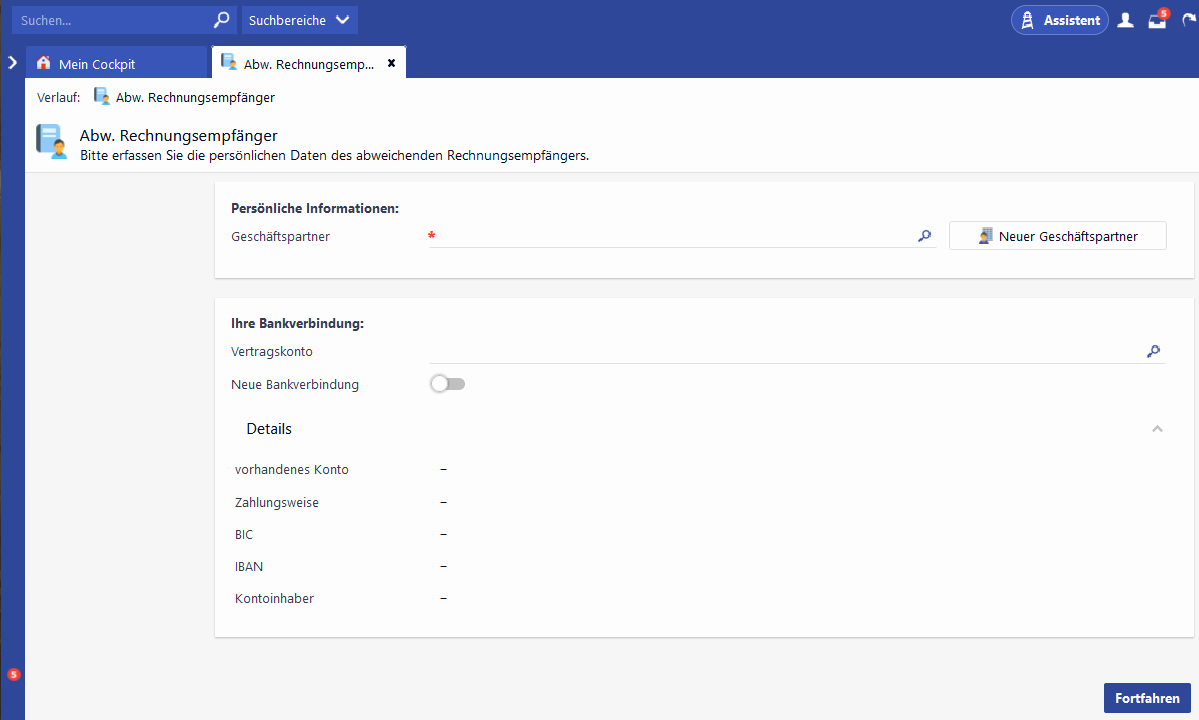Expand the left sidebar with arrow
Image resolution: width=1199 pixels, height=720 pixels.
(12, 62)
